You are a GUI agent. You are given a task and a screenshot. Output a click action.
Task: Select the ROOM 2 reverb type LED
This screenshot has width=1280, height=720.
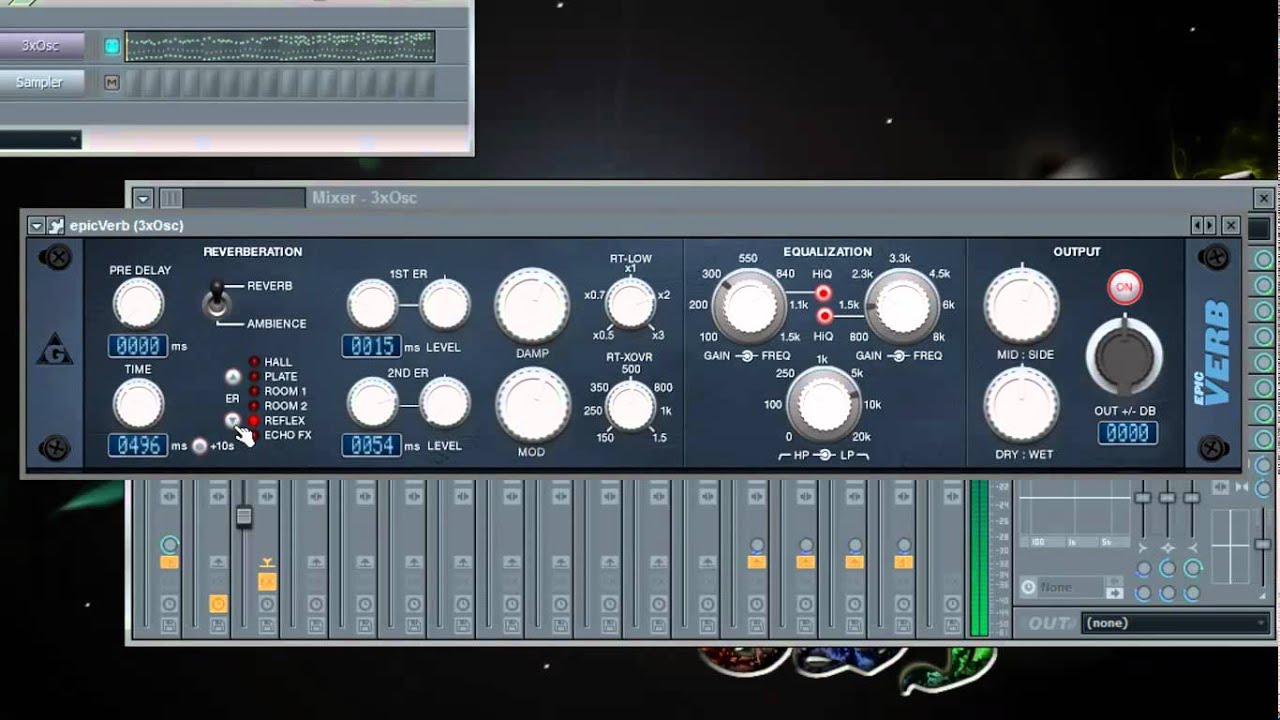click(254, 406)
